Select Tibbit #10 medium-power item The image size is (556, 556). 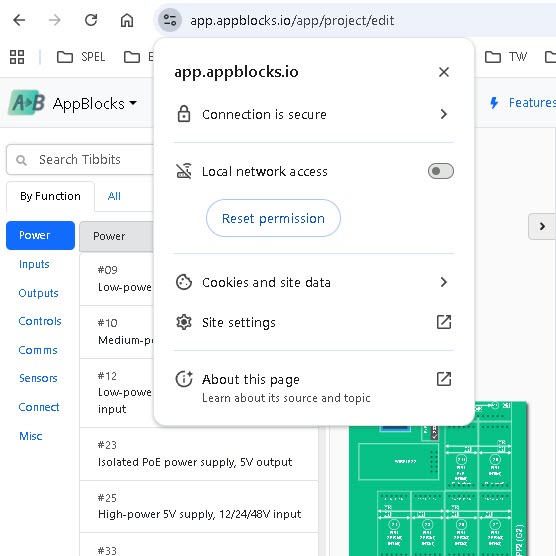coord(117,332)
